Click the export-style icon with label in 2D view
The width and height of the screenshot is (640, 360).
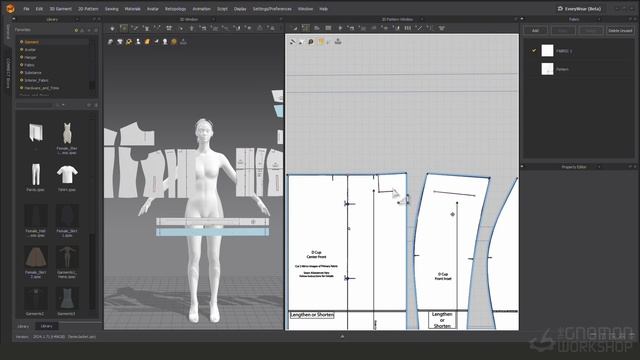pos(338,41)
